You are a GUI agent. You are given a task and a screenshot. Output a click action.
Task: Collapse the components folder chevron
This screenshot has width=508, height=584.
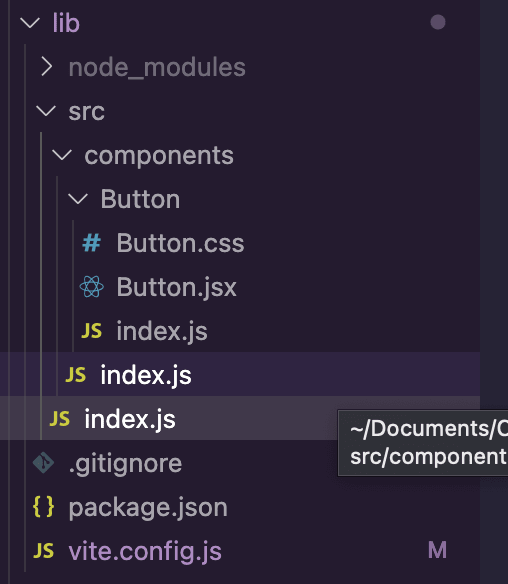(62, 155)
